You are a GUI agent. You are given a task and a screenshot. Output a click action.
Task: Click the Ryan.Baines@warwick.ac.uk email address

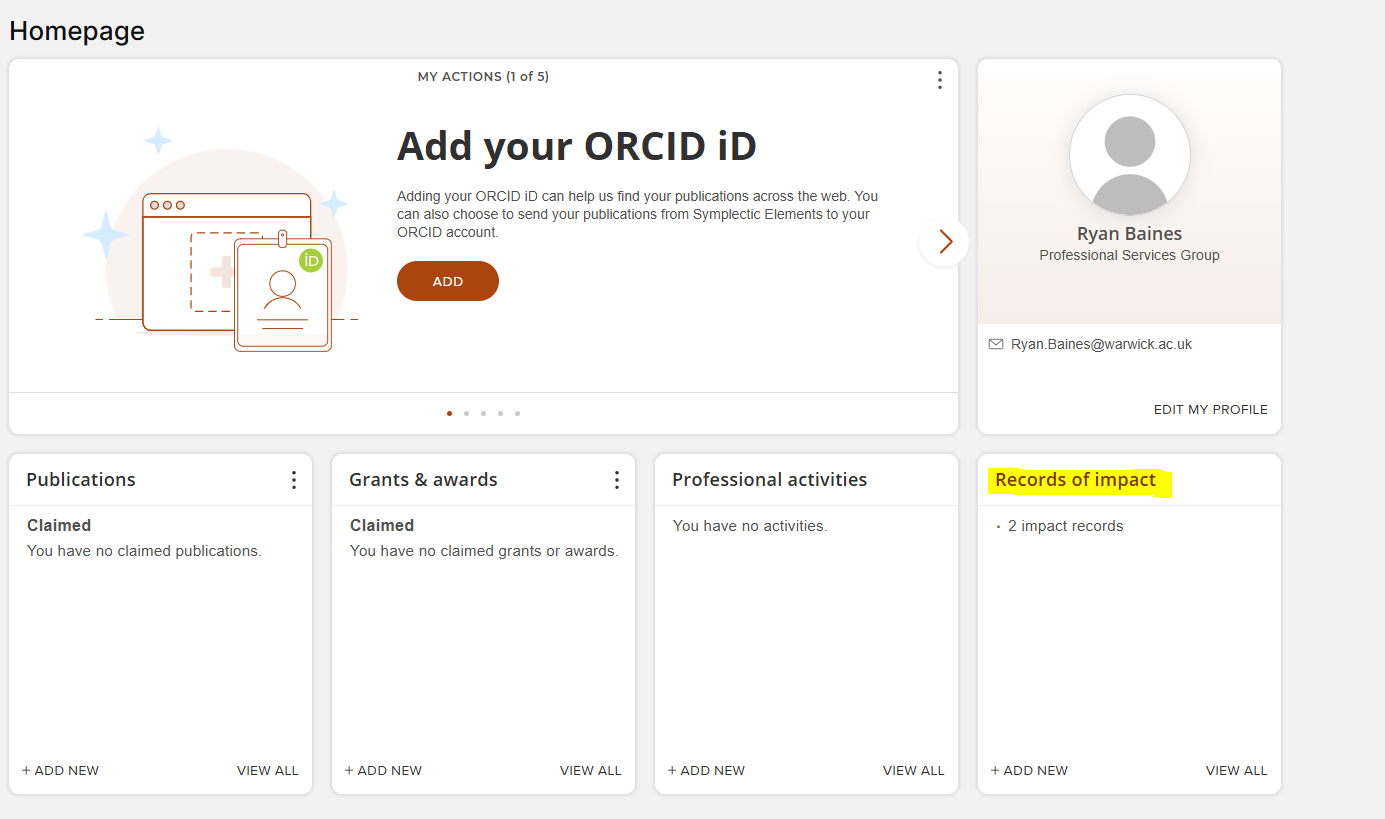[x=1101, y=344]
